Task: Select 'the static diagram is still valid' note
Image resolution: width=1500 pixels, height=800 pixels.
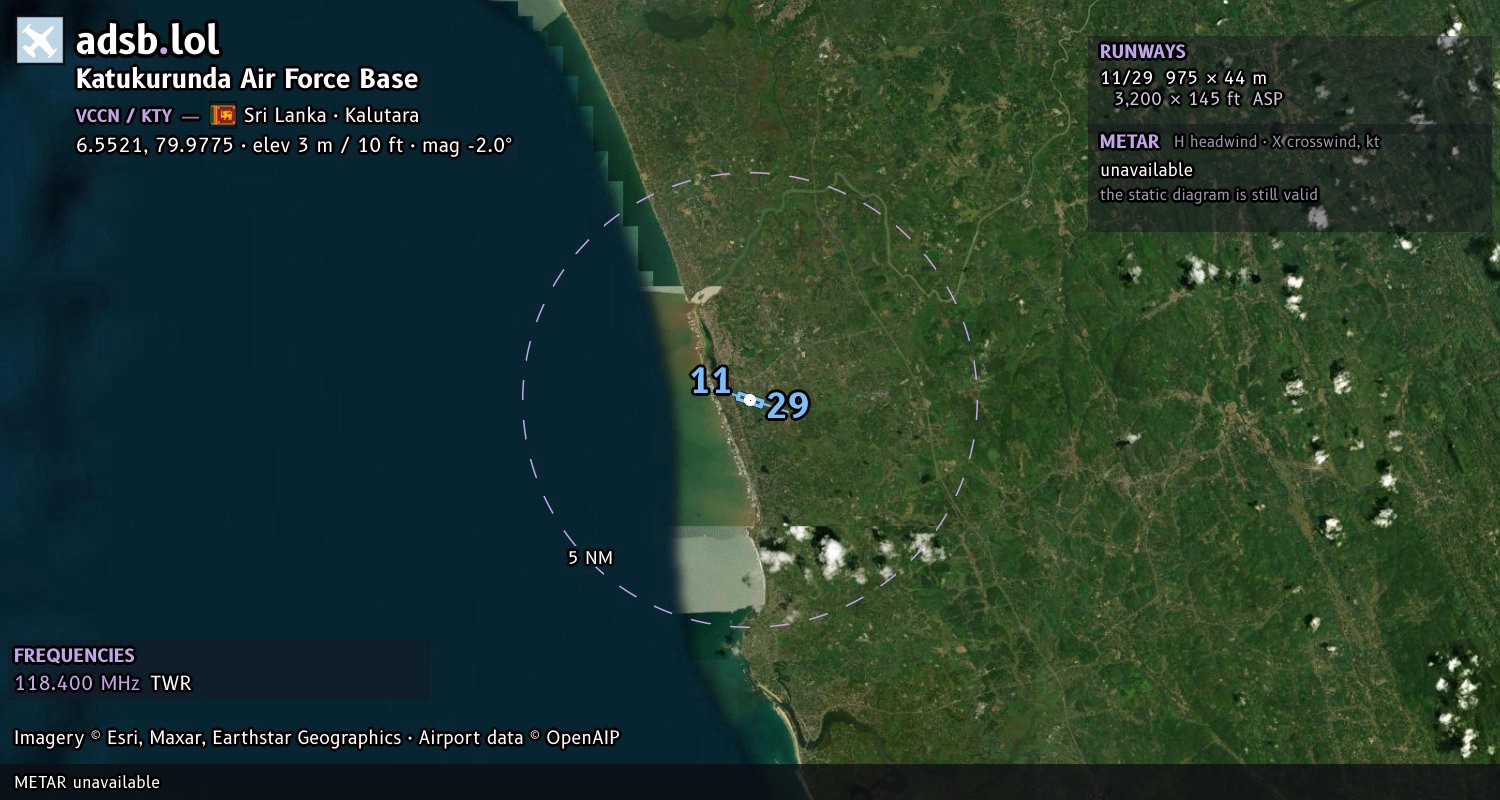Action: click(x=1209, y=195)
